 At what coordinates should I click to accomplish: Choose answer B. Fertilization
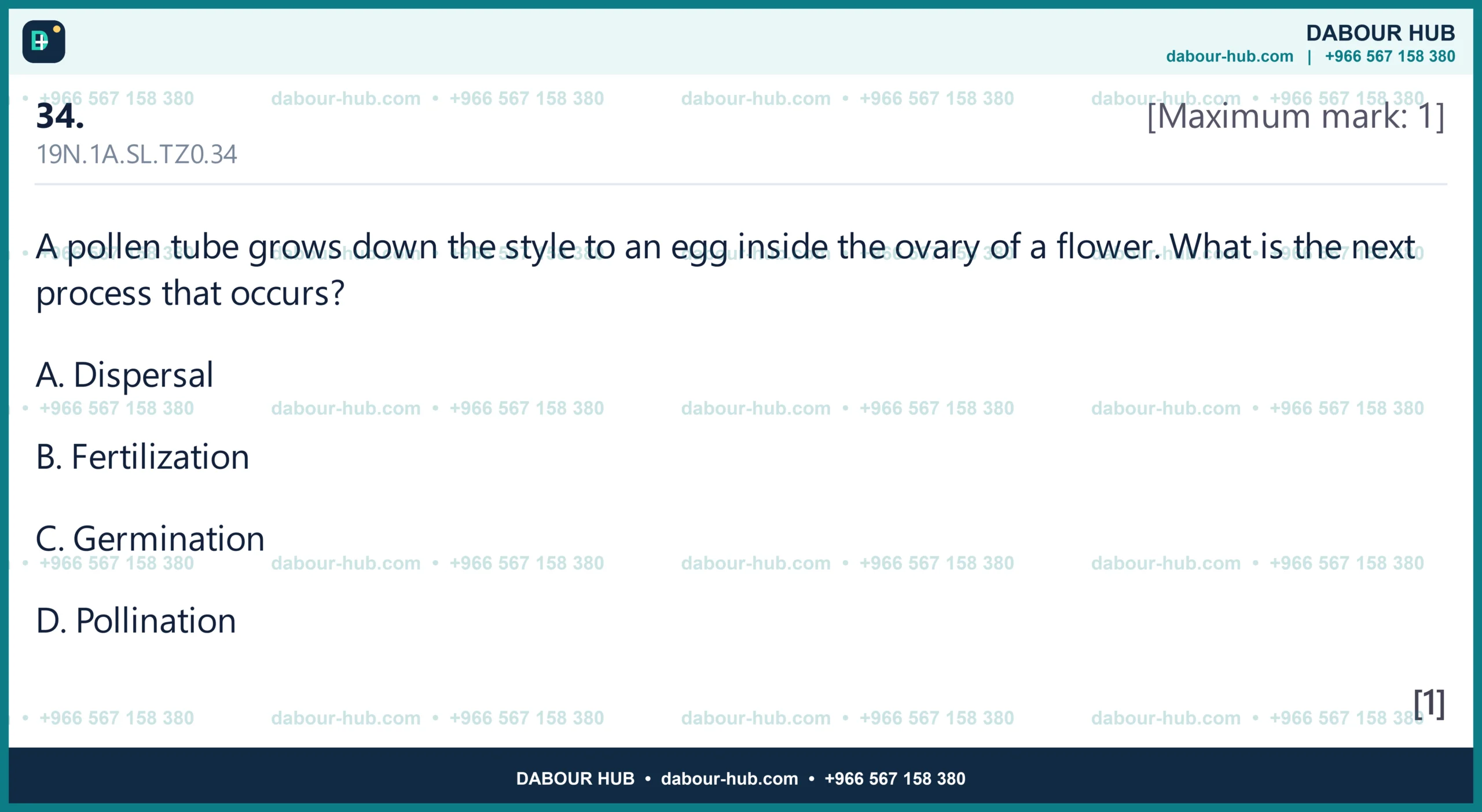coord(142,457)
